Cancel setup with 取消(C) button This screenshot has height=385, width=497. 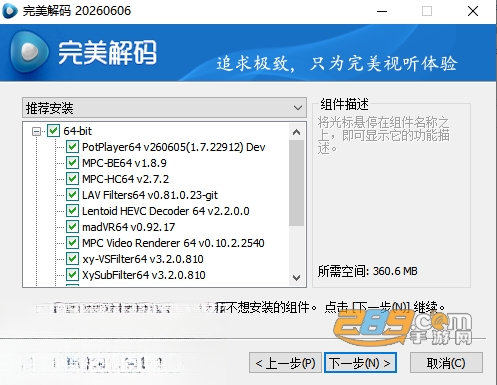(446, 363)
